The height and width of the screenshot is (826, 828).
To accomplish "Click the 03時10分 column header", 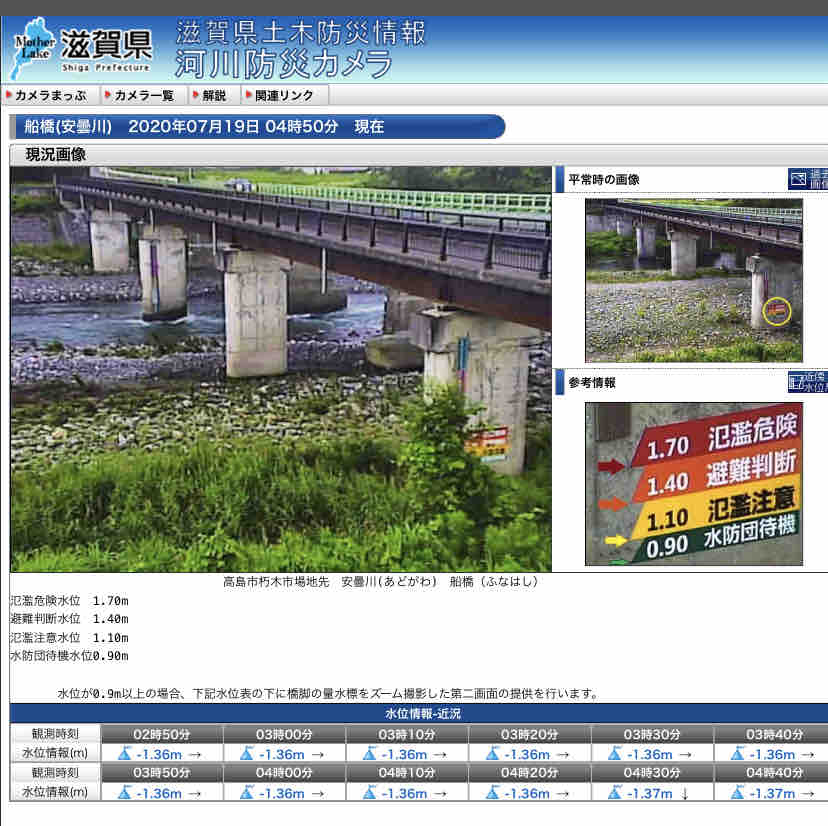I will (x=407, y=734).
